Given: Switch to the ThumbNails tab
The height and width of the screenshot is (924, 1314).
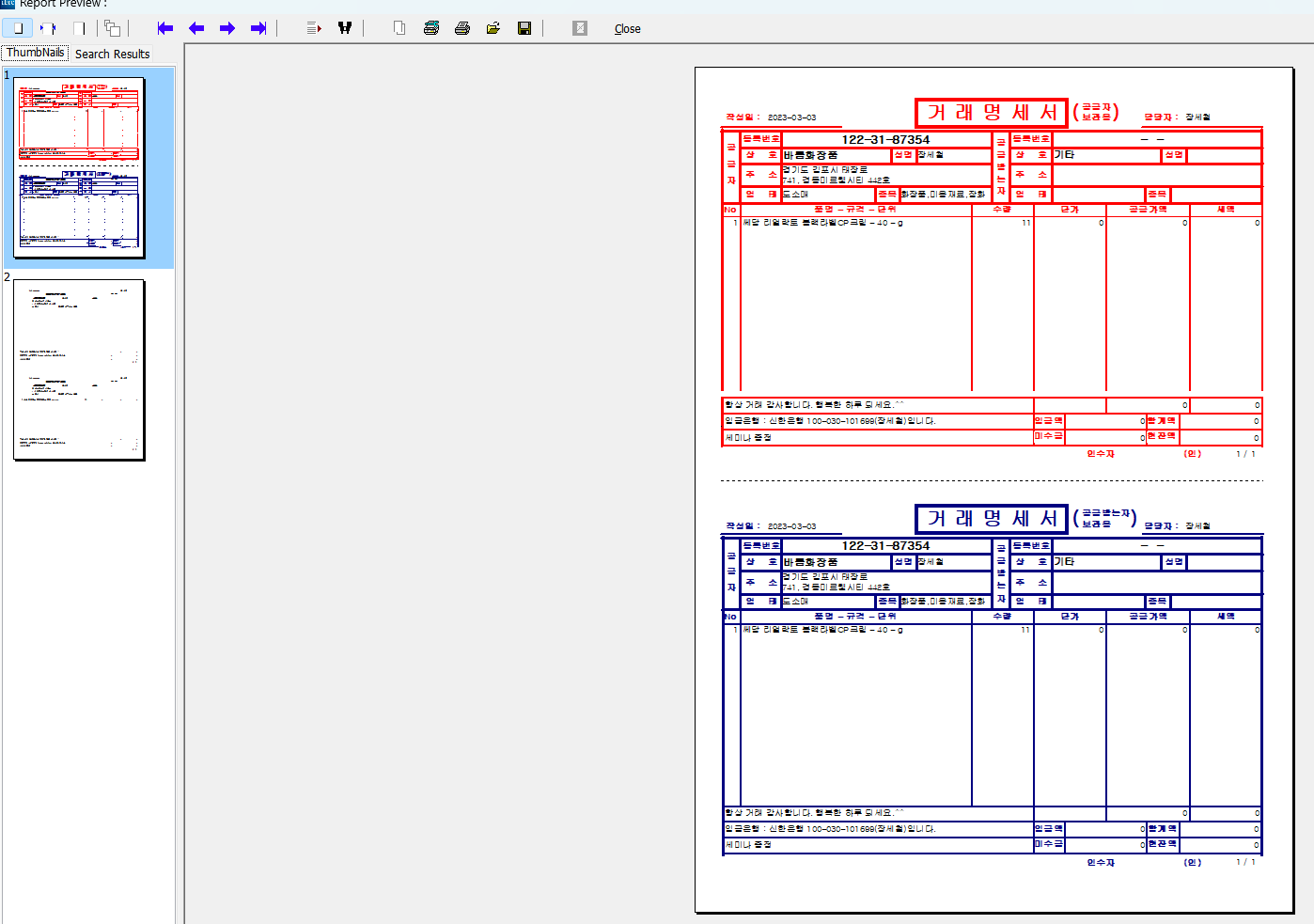Looking at the screenshot, I should (x=36, y=53).
